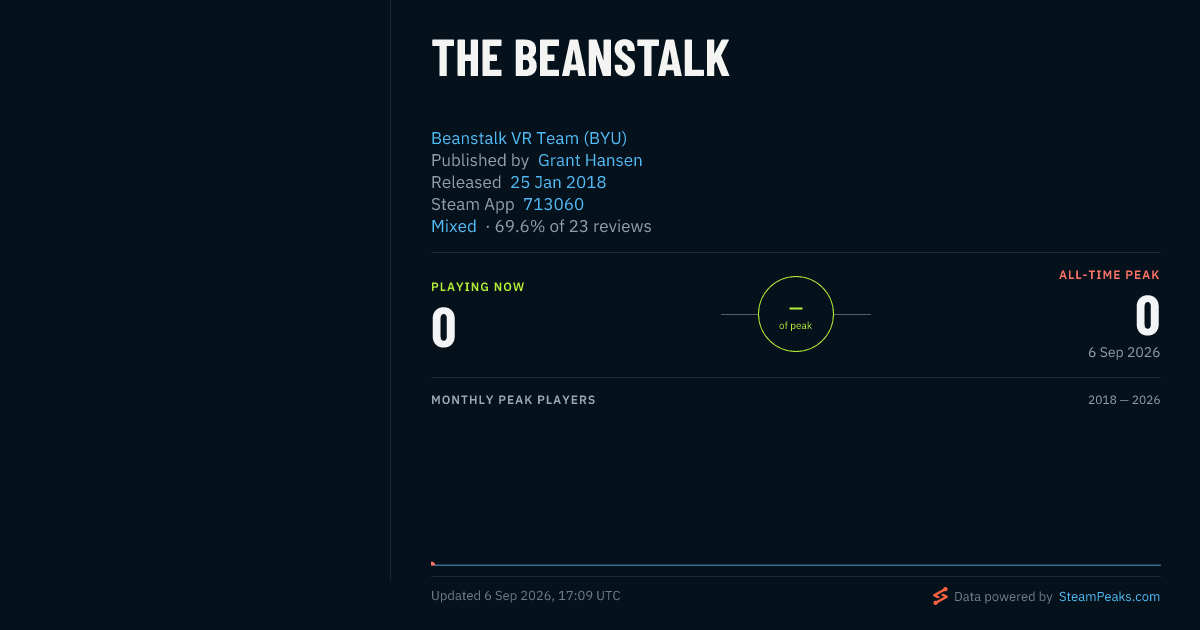1200x630 pixels.
Task: Click the Playing Now count
Action: [x=444, y=327]
